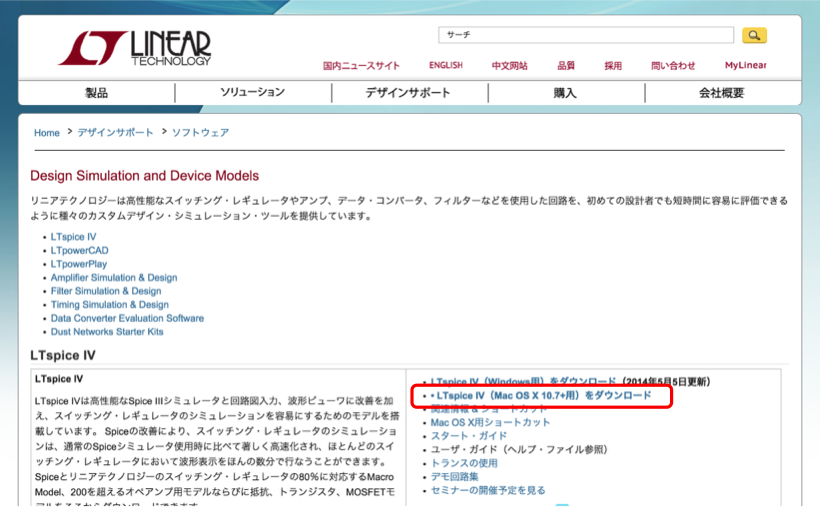Click the Linear Technology logo
820x507 pixels.
(x=135, y=48)
